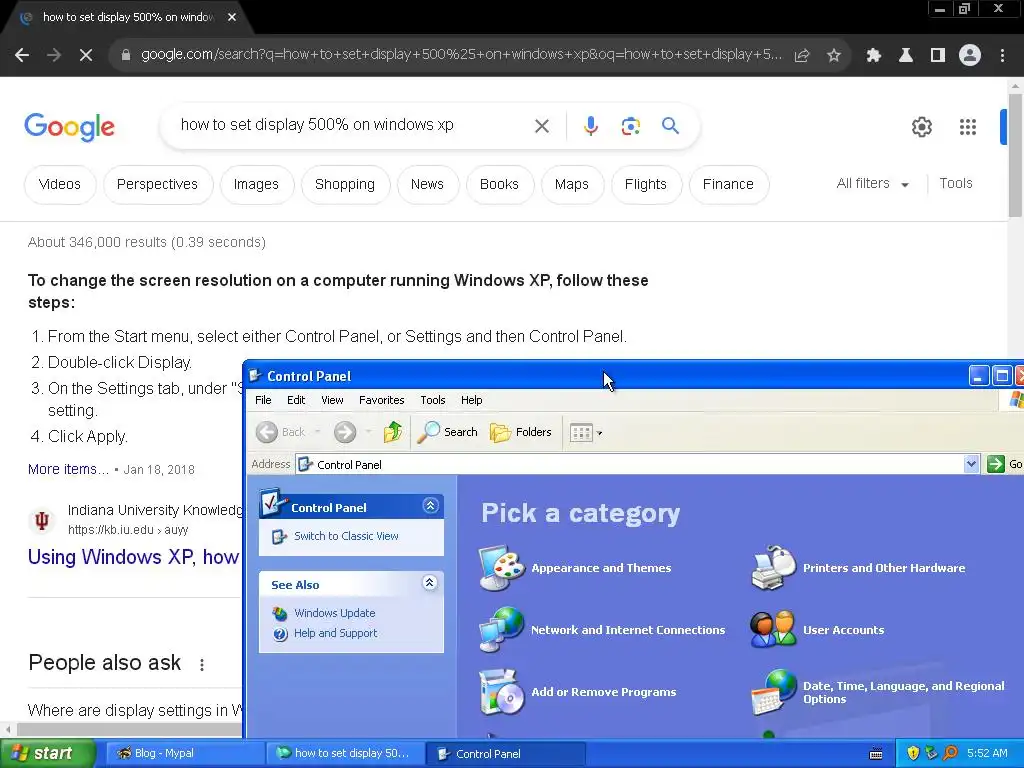Share this page icon in address bar
This screenshot has height=768, width=1024.
point(802,56)
